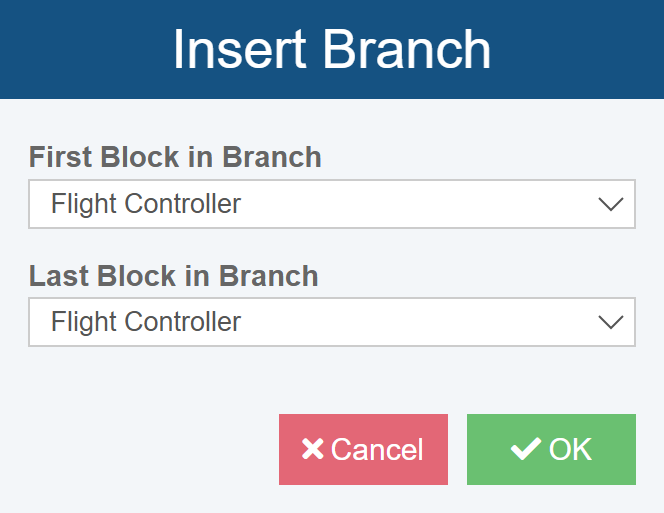Viewport: 664px width, 513px height.
Task: Open the First Block in Branch dropdown
Action: click(x=331, y=205)
